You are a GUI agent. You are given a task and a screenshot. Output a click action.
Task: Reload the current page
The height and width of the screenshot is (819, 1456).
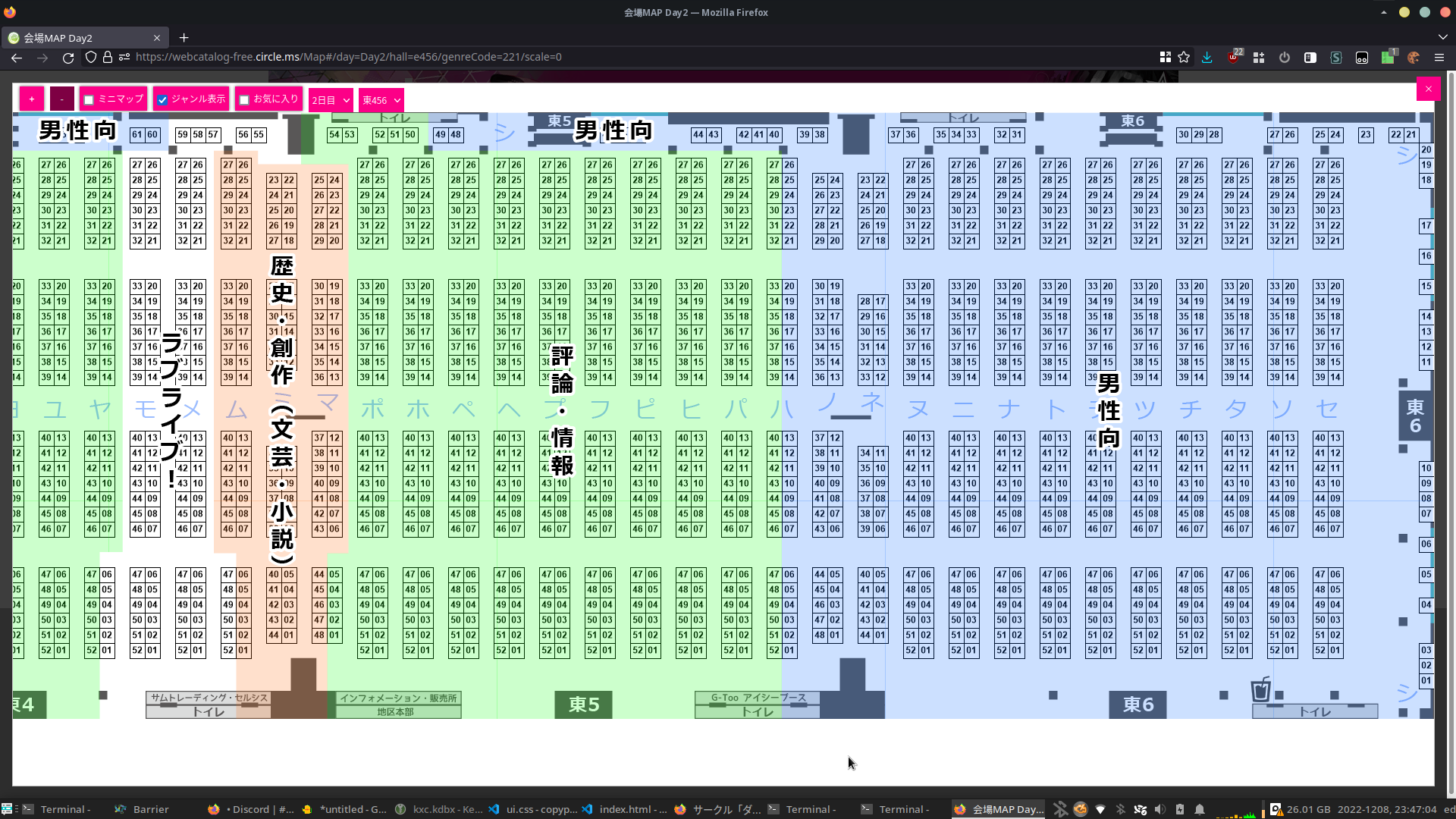pyautogui.click(x=68, y=58)
